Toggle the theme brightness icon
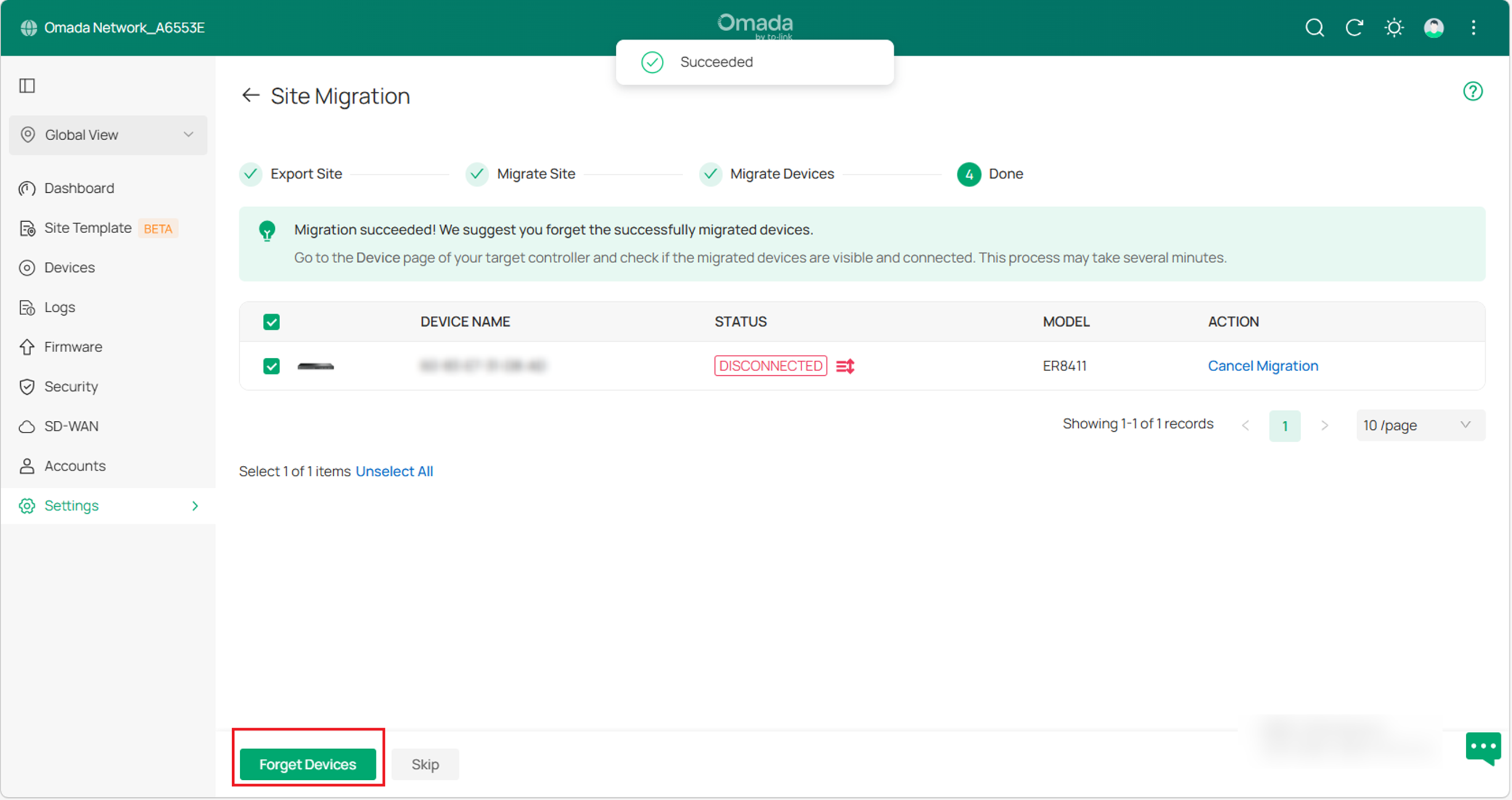This screenshot has width=1512, height=800. [1395, 28]
